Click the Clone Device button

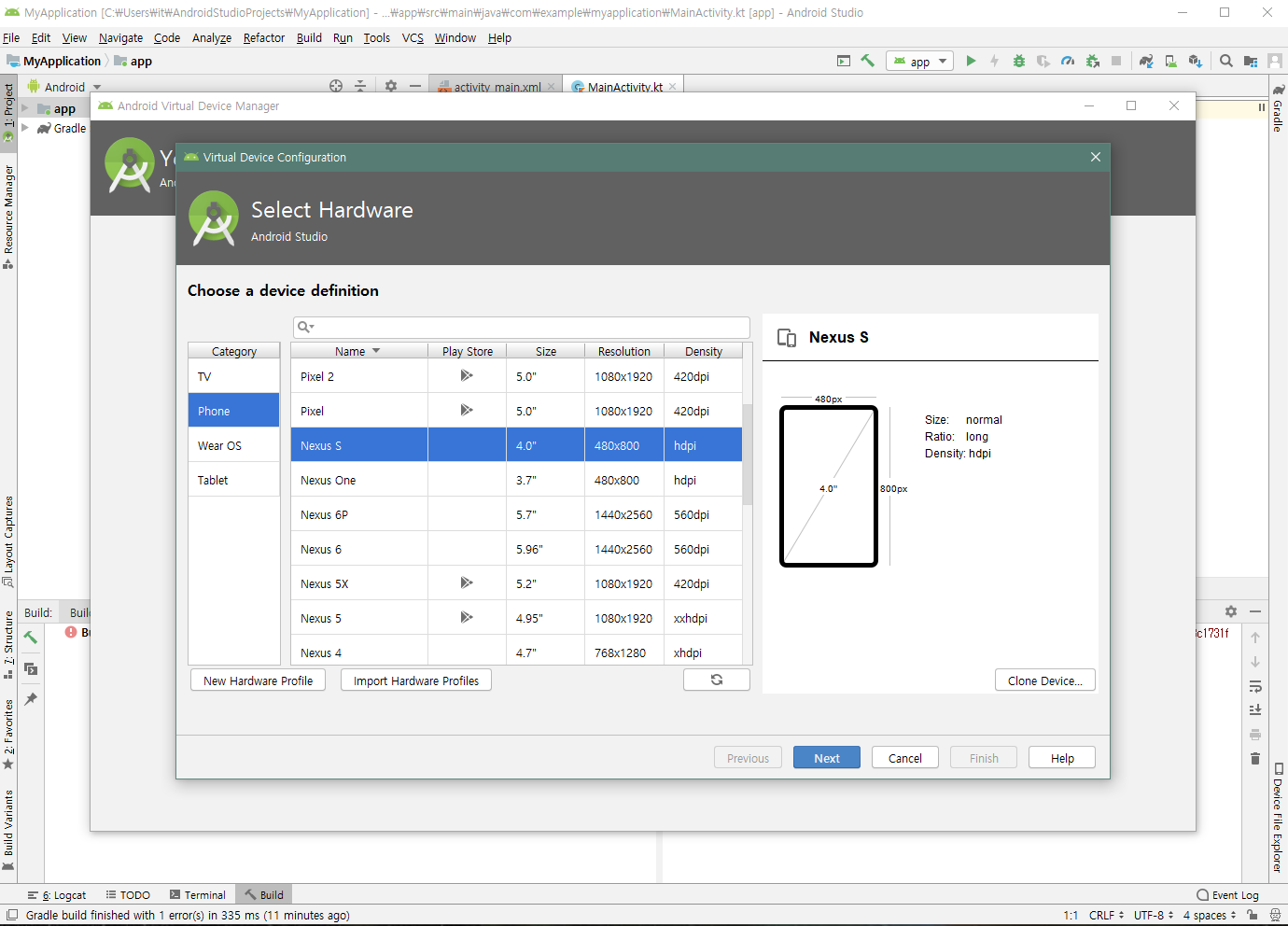(1045, 680)
